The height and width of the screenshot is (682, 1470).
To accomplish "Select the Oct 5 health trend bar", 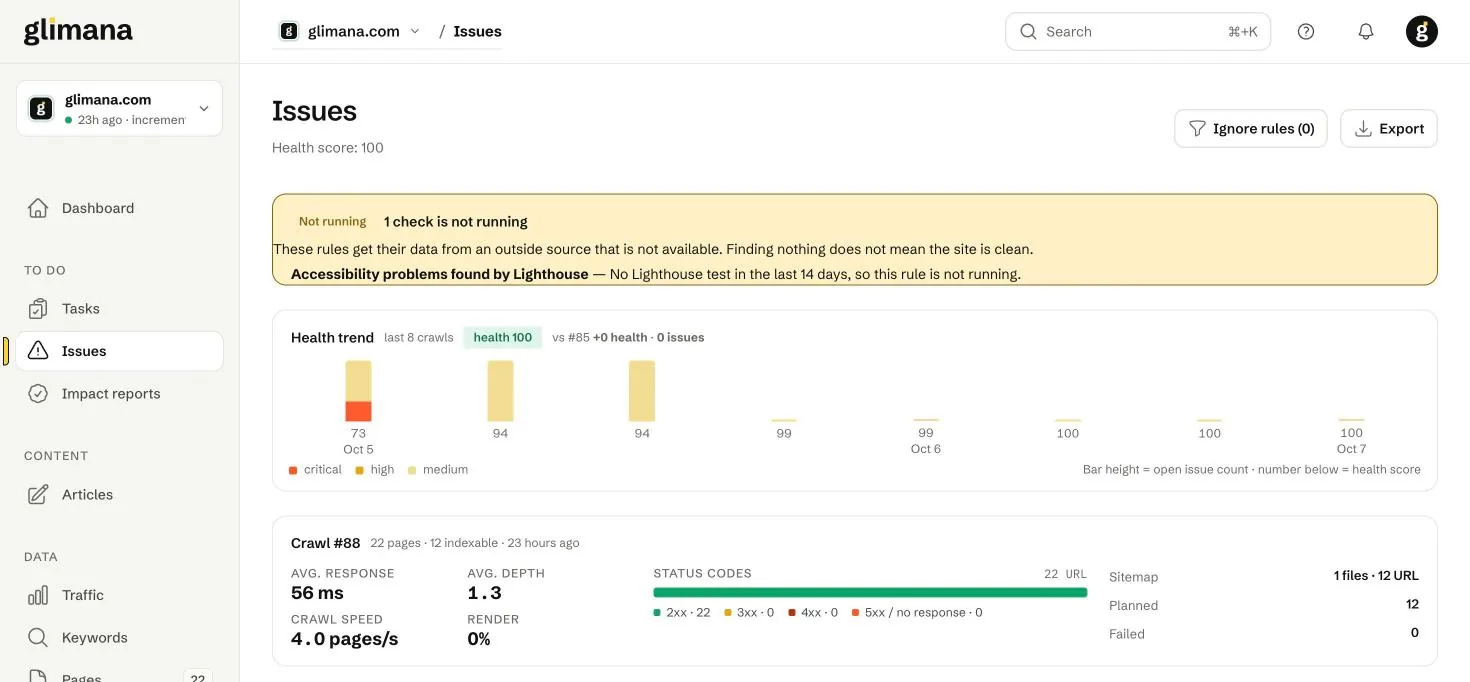I will (358, 391).
